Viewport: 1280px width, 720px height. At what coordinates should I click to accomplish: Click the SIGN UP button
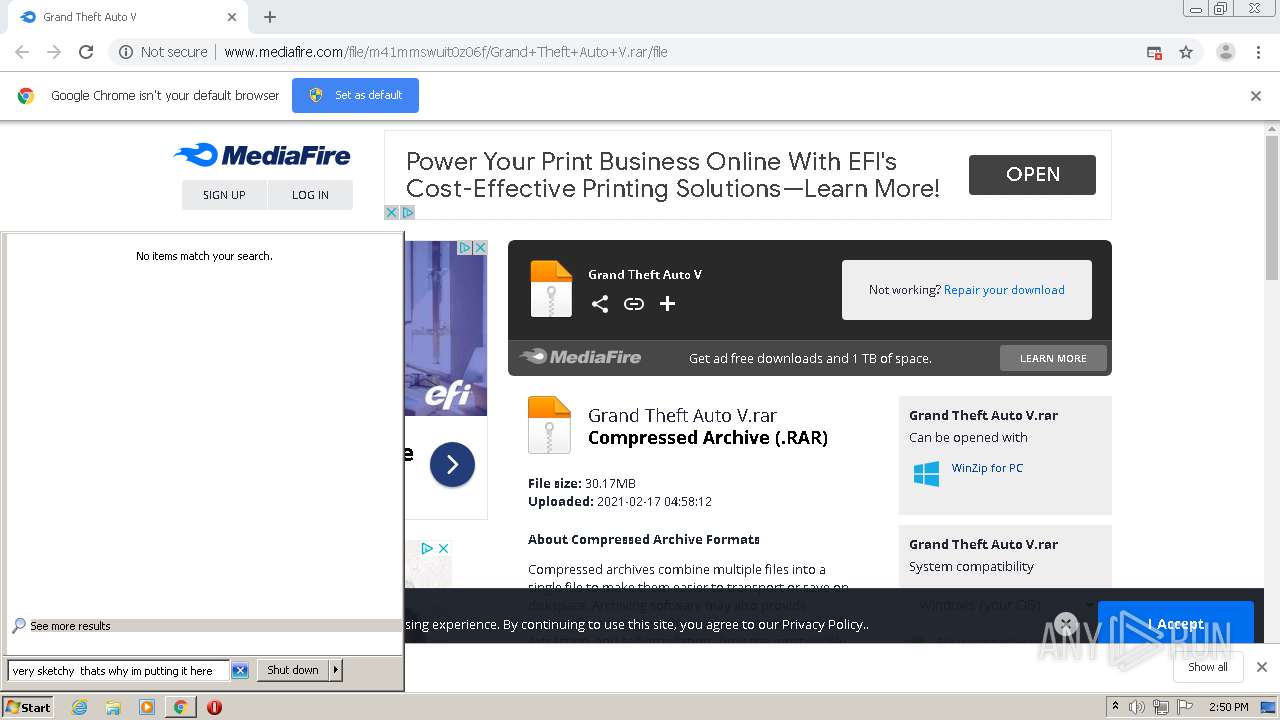tap(224, 195)
